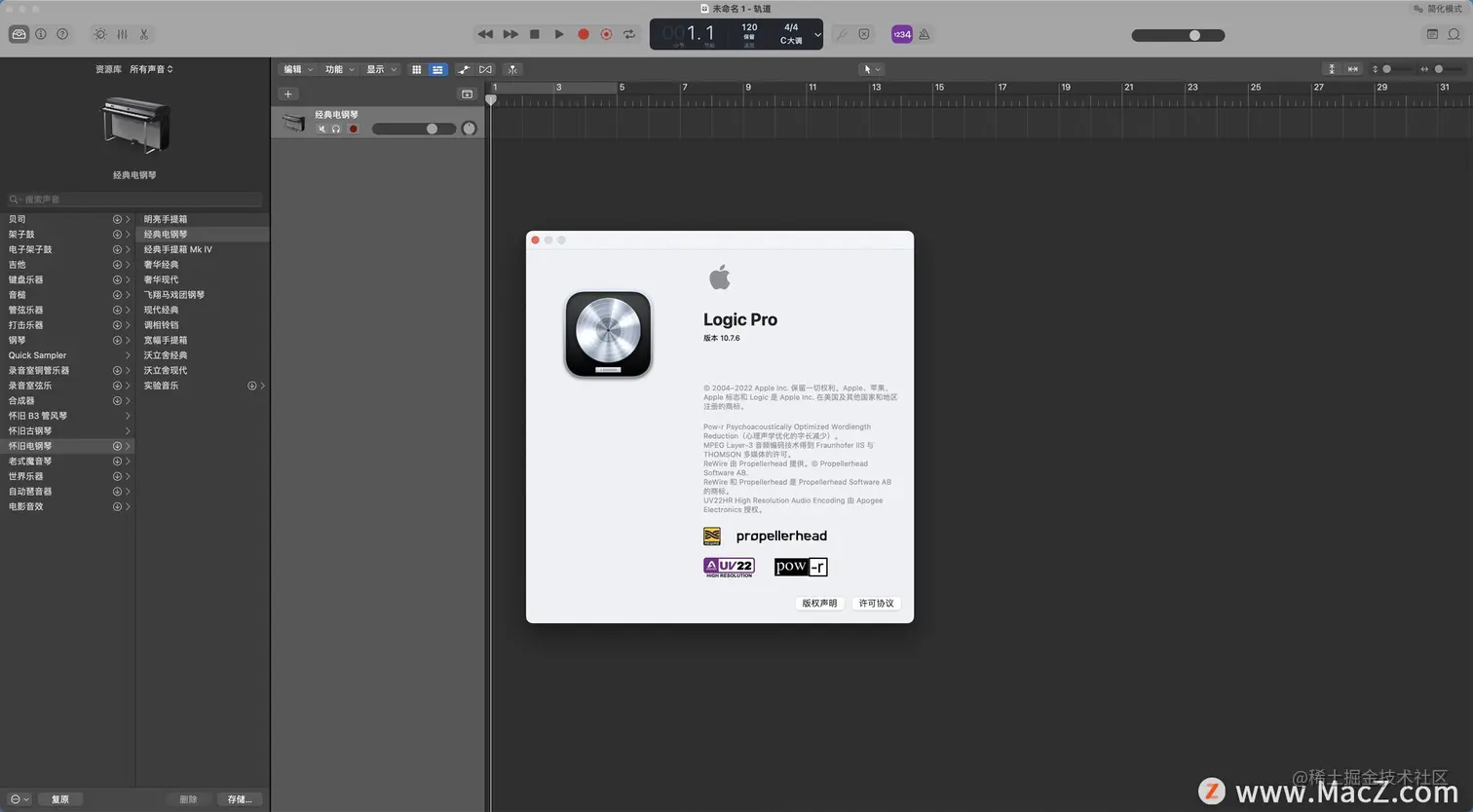Click 存储... button in library
1473x812 pixels.
(x=240, y=799)
